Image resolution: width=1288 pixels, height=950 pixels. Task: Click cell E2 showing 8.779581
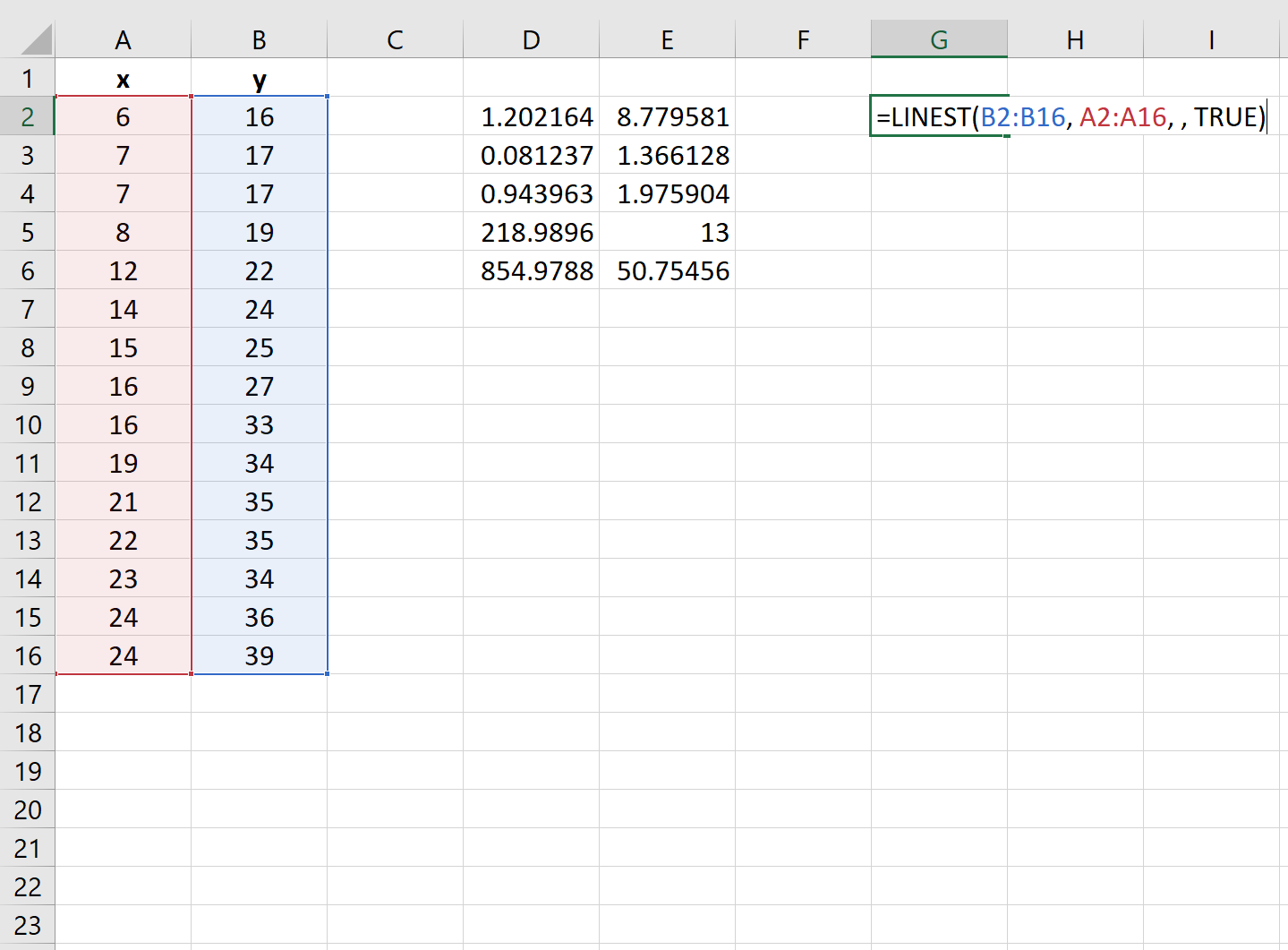tap(668, 116)
